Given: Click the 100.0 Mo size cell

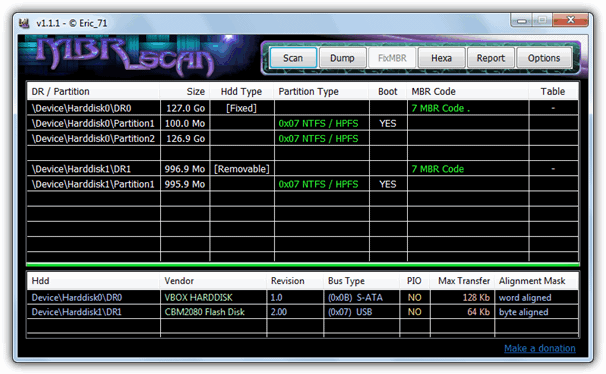Looking at the screenshot, I should [x=185, y=123].
